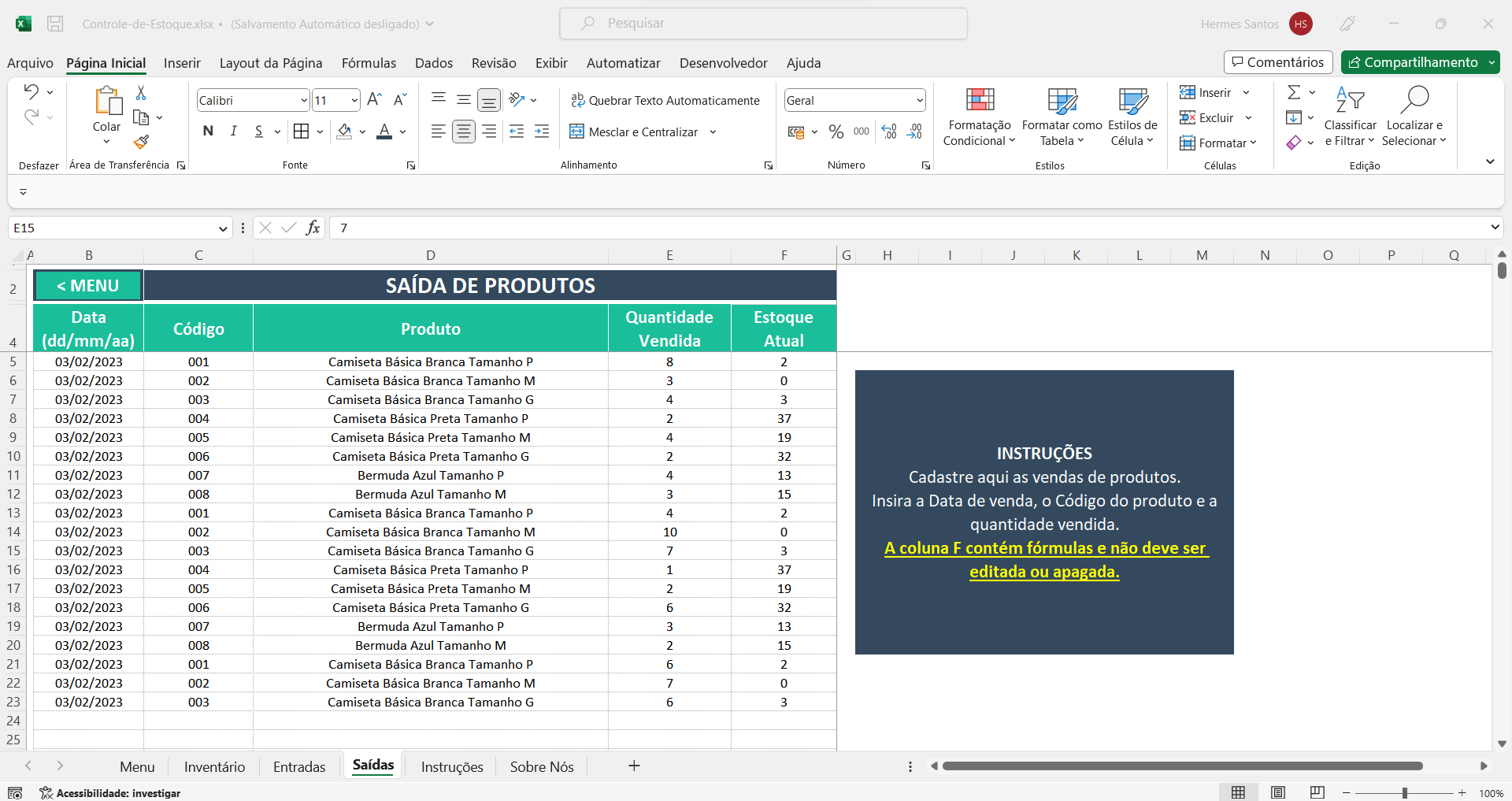Toggle Bottom vertical alignment

tap(489, 99)
